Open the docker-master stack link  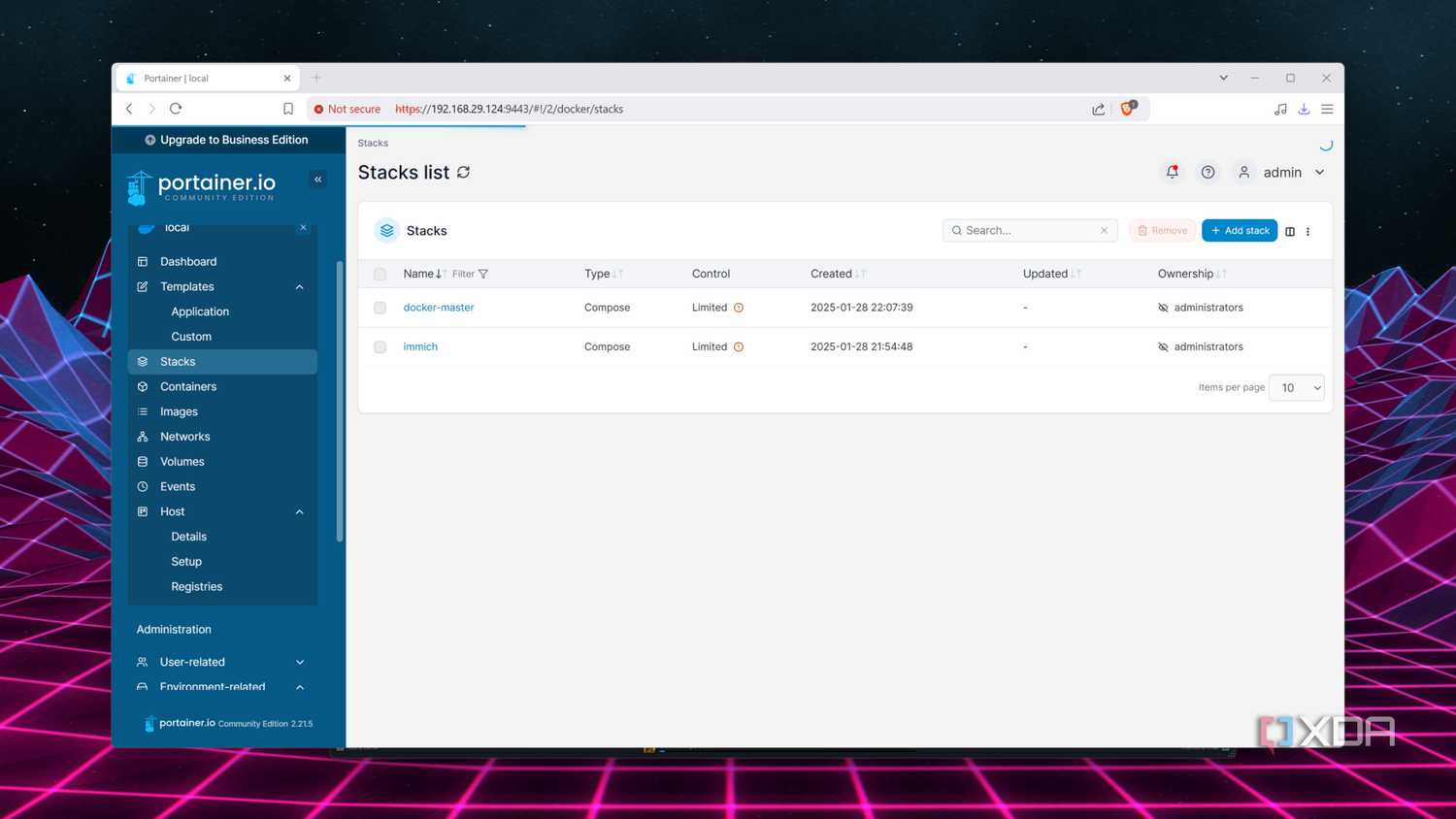coord(439,308)
